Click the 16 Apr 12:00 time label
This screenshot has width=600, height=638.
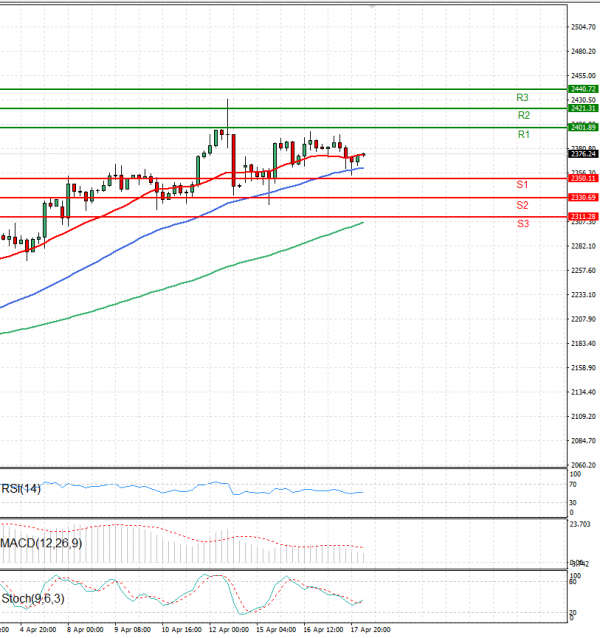(x=323, y=630)
